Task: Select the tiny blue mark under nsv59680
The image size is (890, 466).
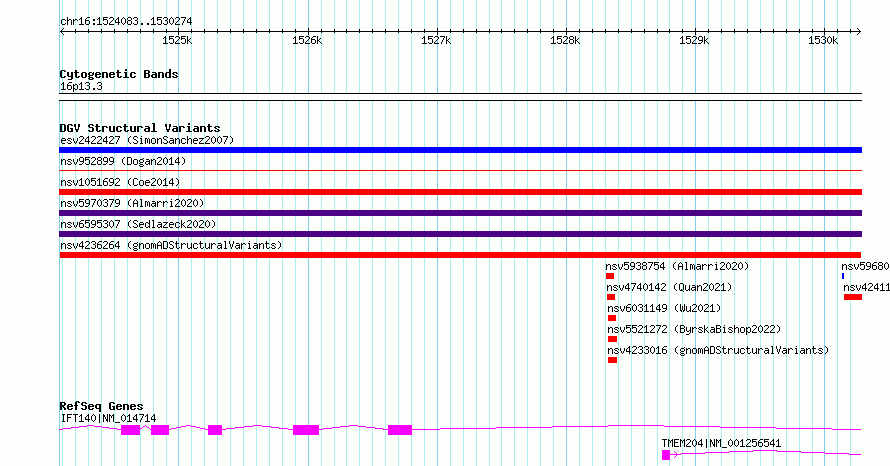Action: pos(843,276)
